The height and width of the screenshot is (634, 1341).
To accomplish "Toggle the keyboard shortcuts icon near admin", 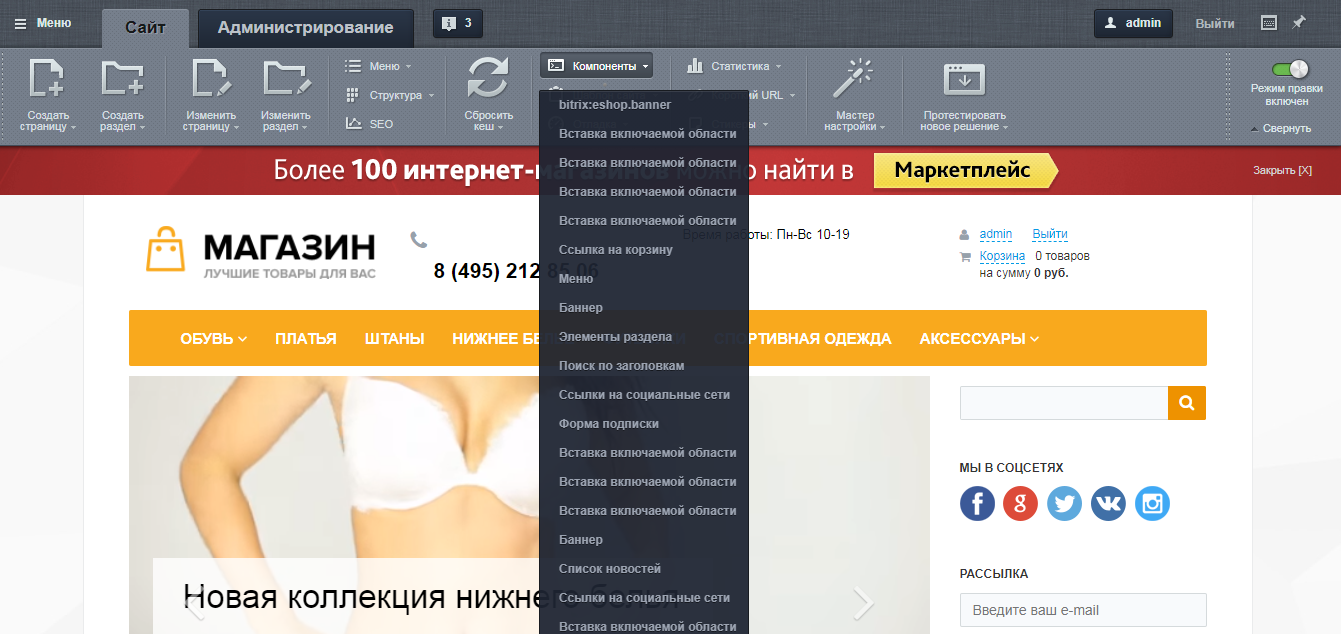I will (1267, 22).
